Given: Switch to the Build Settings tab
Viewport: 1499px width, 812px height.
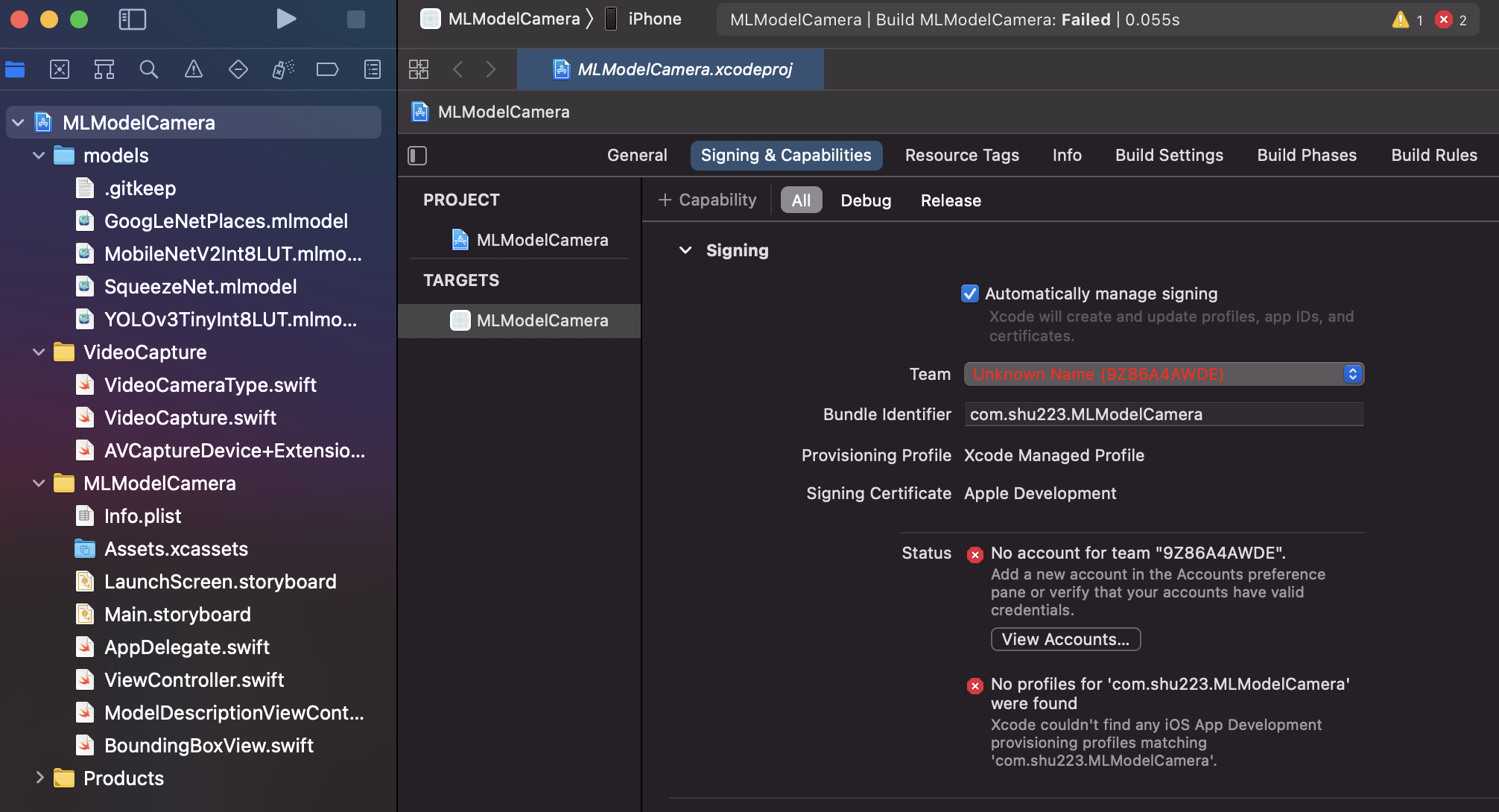Looking at the screenshot, I should click(1169, 155).
